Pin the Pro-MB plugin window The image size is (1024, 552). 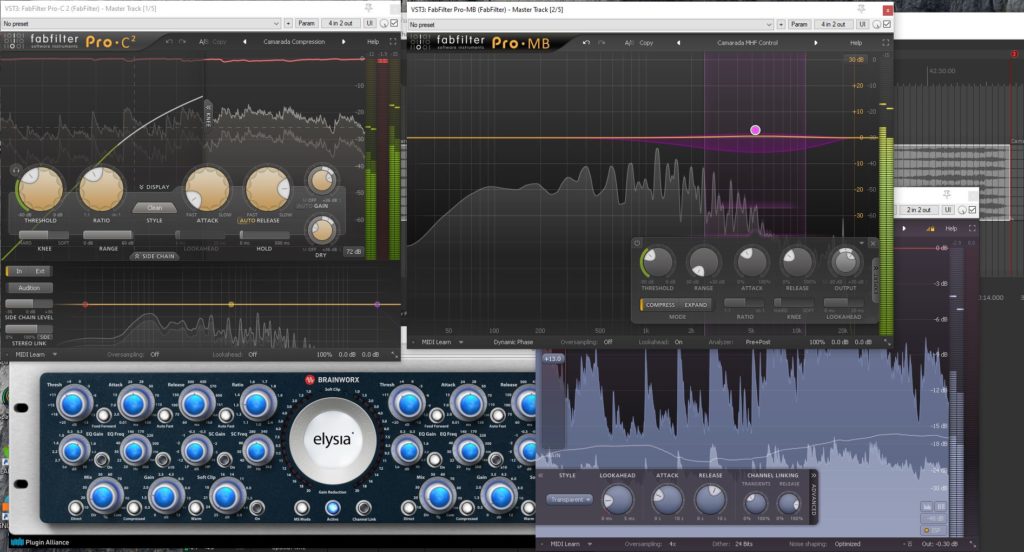click(x=861, y=8)
